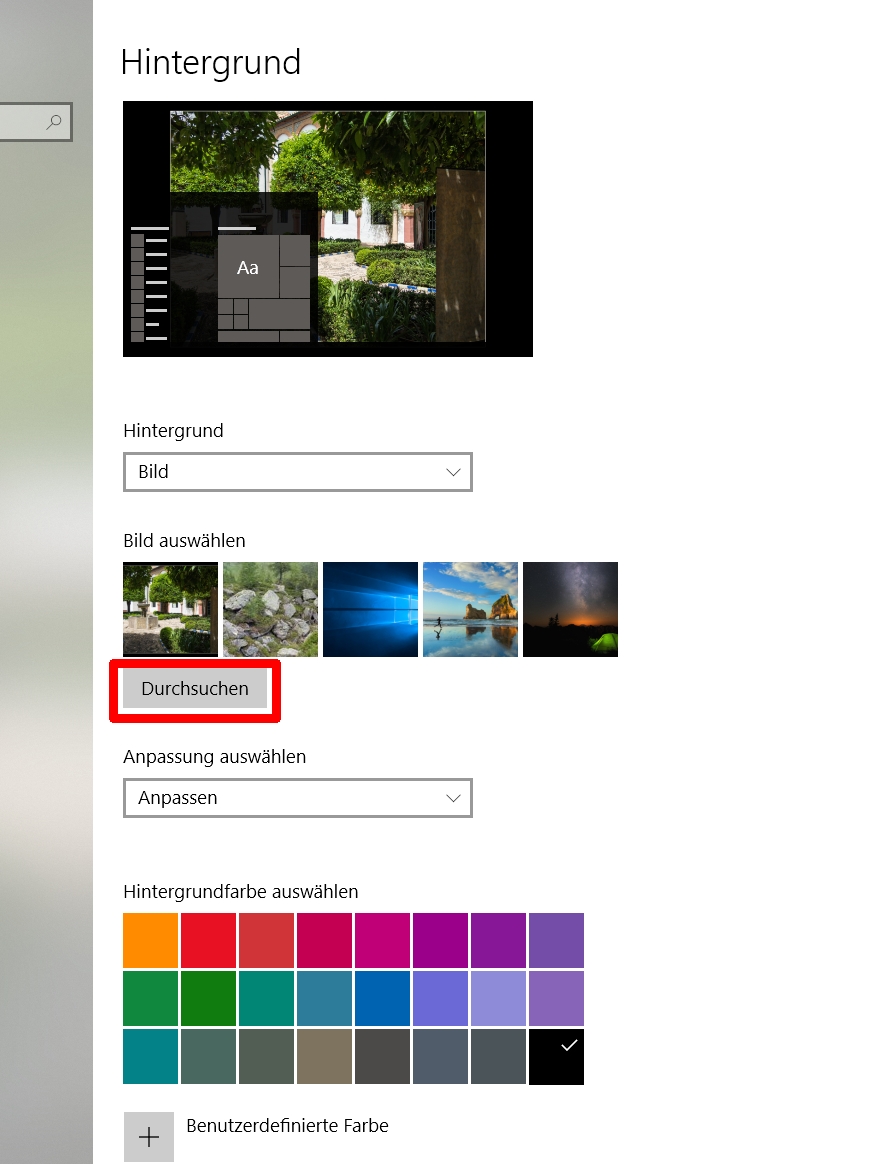Choose the magenta swatch in top row

(382, 941)
